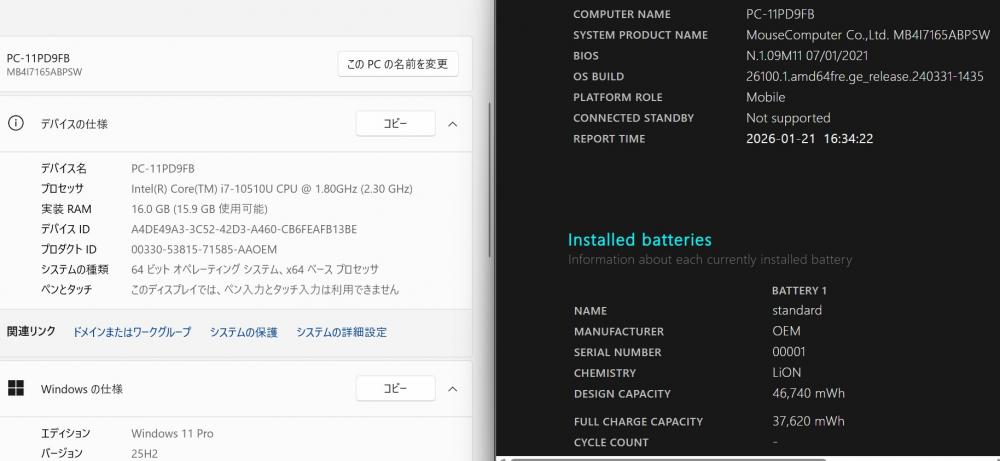1000x461 pixels.
Task: Click the model text MB4I7165ABPSW under PC name
Action: pos(44,72)
